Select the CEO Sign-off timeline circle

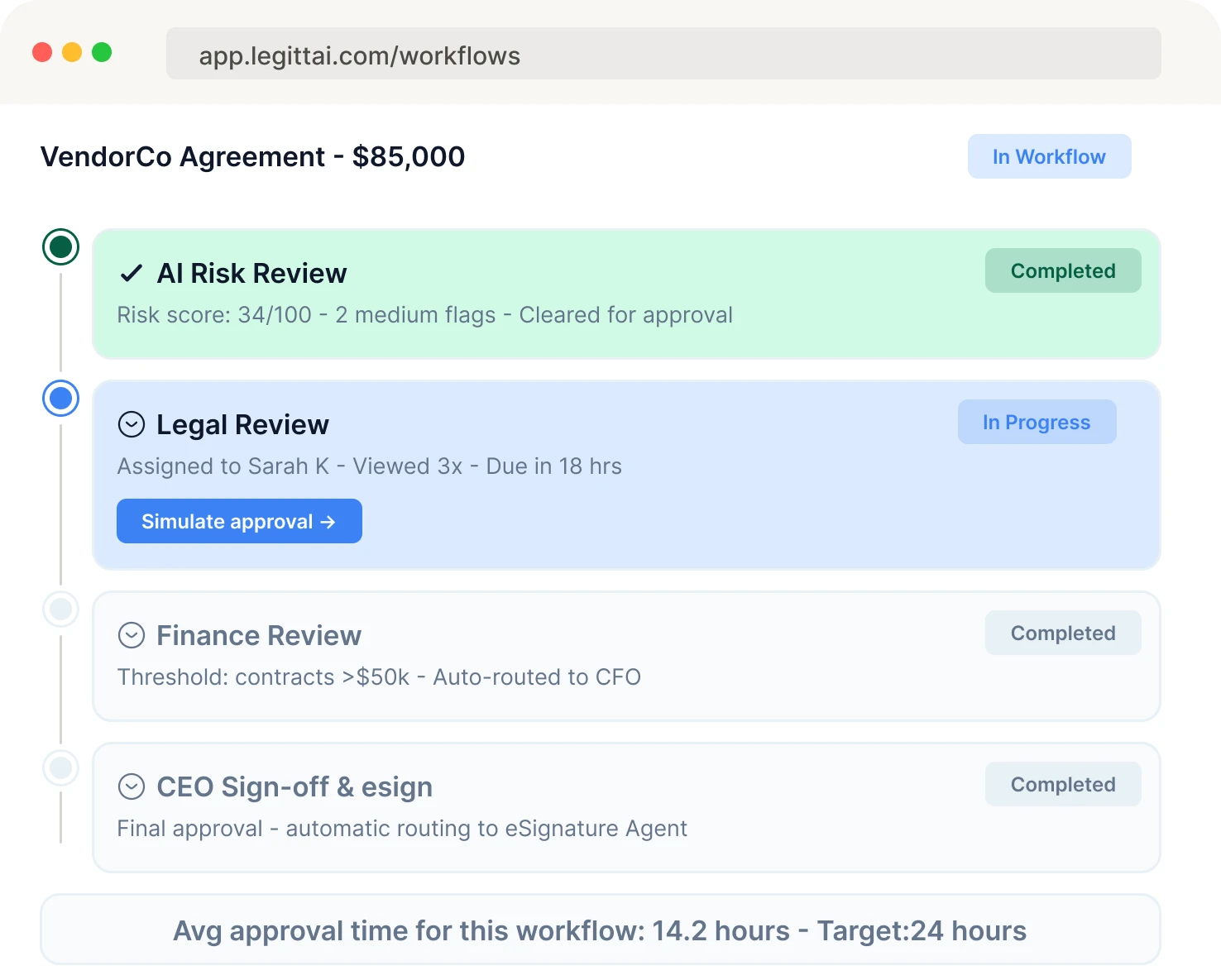[60, 768]
